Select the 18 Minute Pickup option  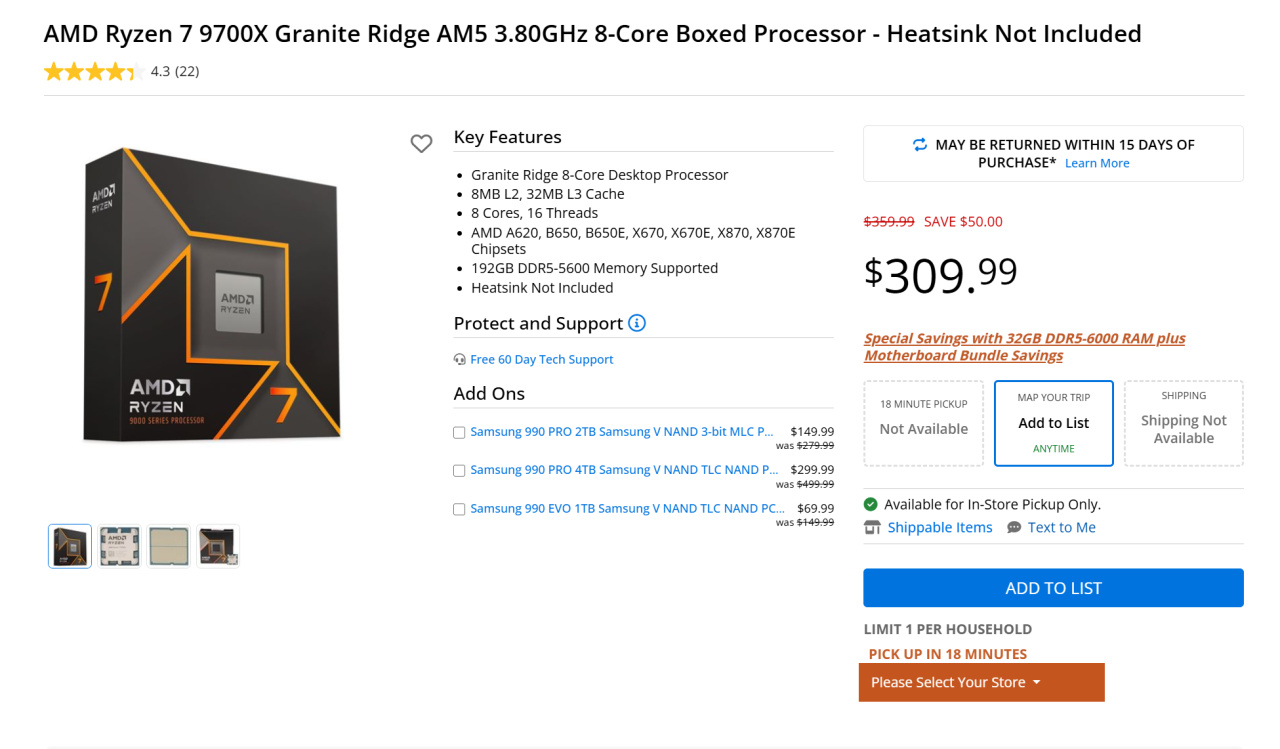pos(923,423)
